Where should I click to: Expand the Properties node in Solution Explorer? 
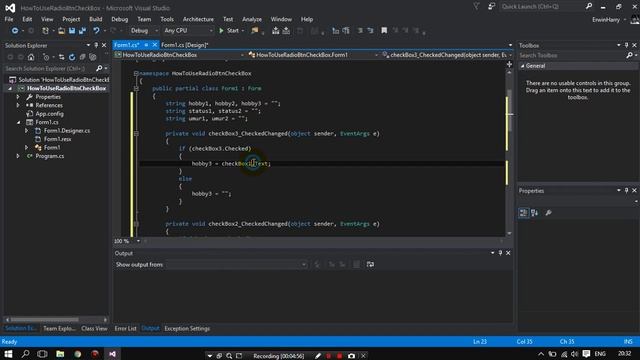[18, 97]
